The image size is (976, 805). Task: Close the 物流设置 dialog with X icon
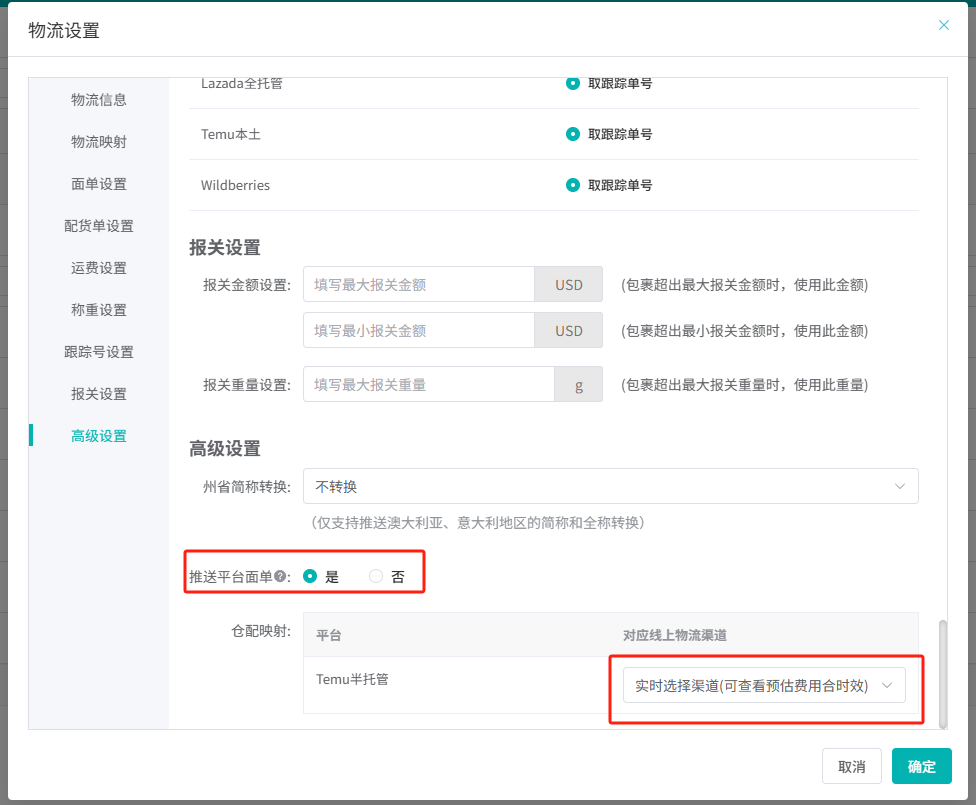(x=943, y=25)
